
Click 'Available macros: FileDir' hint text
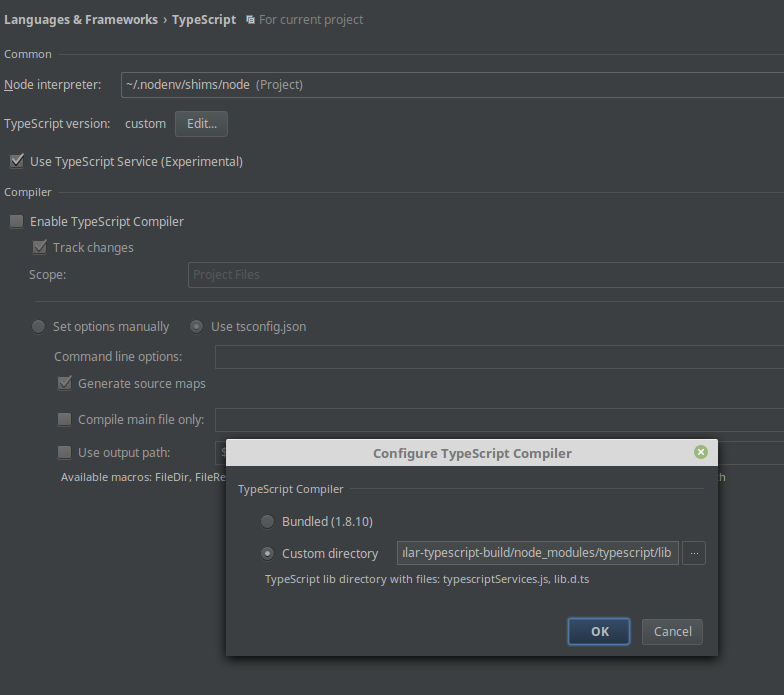[144, 477]
